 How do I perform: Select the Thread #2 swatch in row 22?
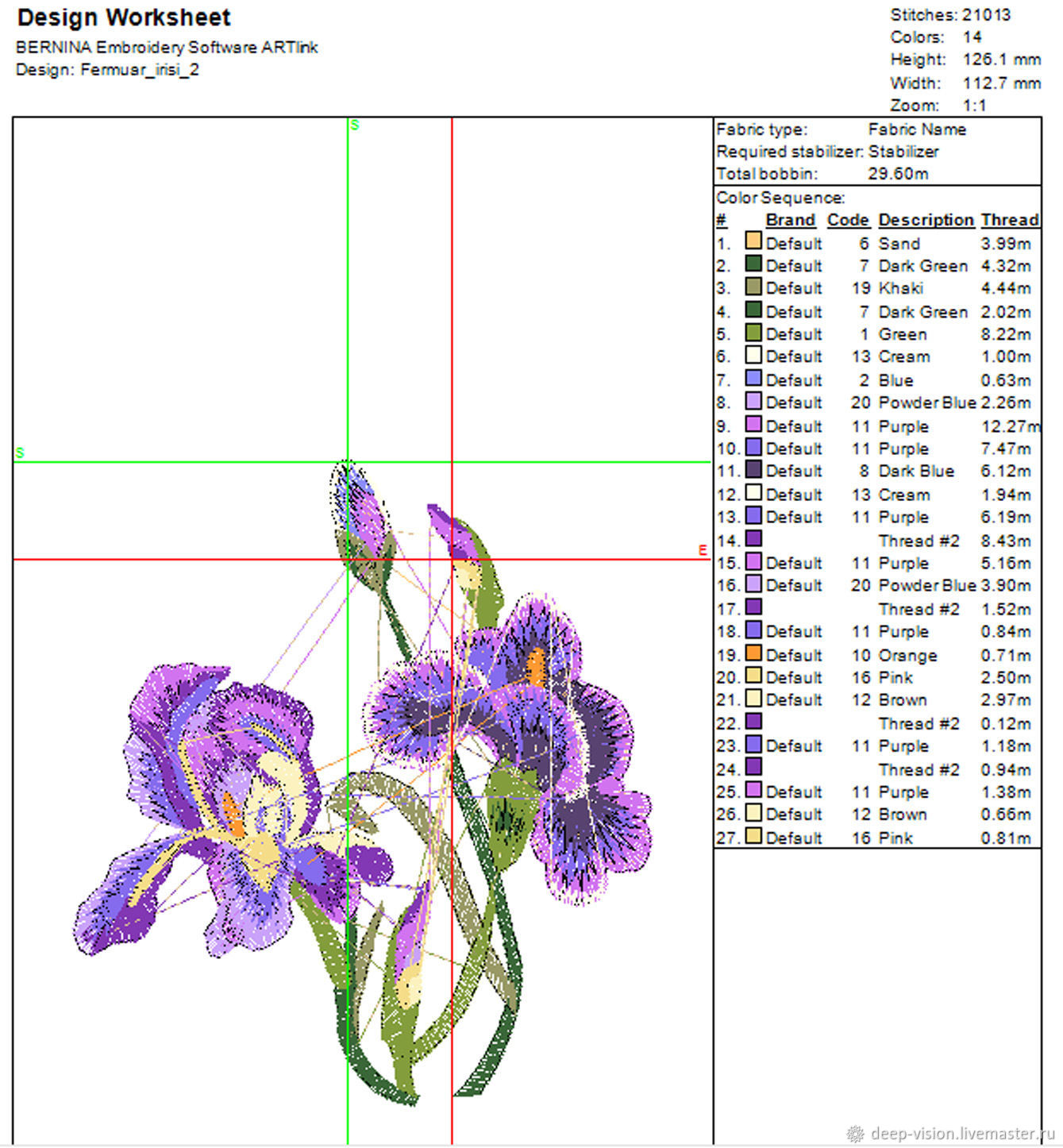[753, 721]
